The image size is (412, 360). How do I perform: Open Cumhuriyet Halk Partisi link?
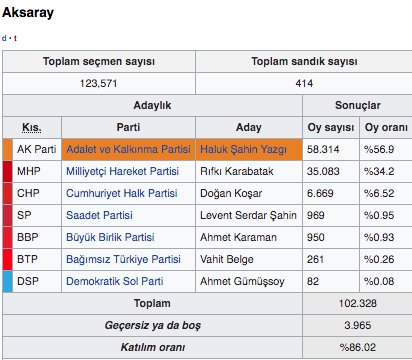(122, 193)
